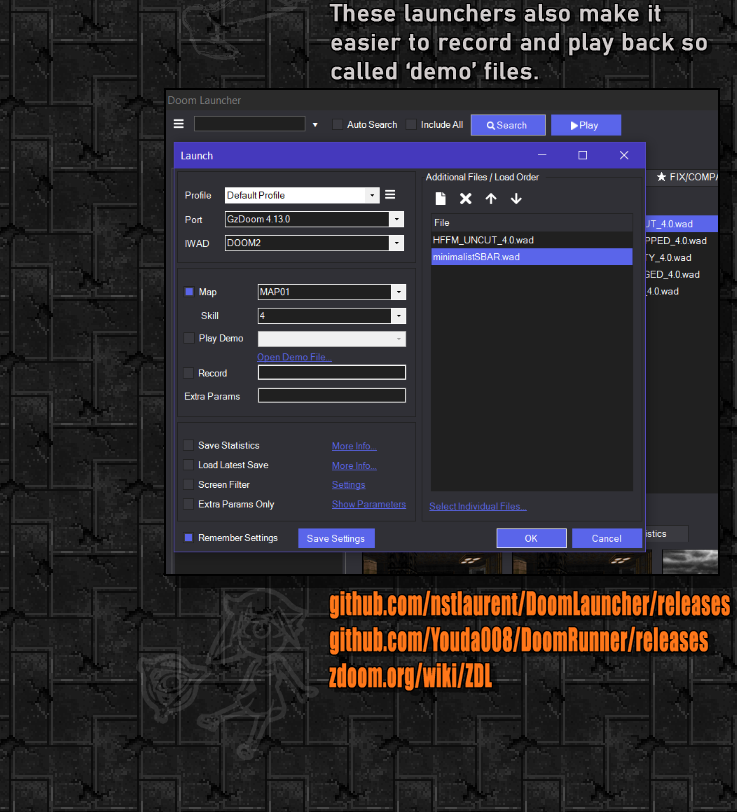Open Screen Filter Settings link
Viewport: 737px width, 812px height.
coord(349,485)
